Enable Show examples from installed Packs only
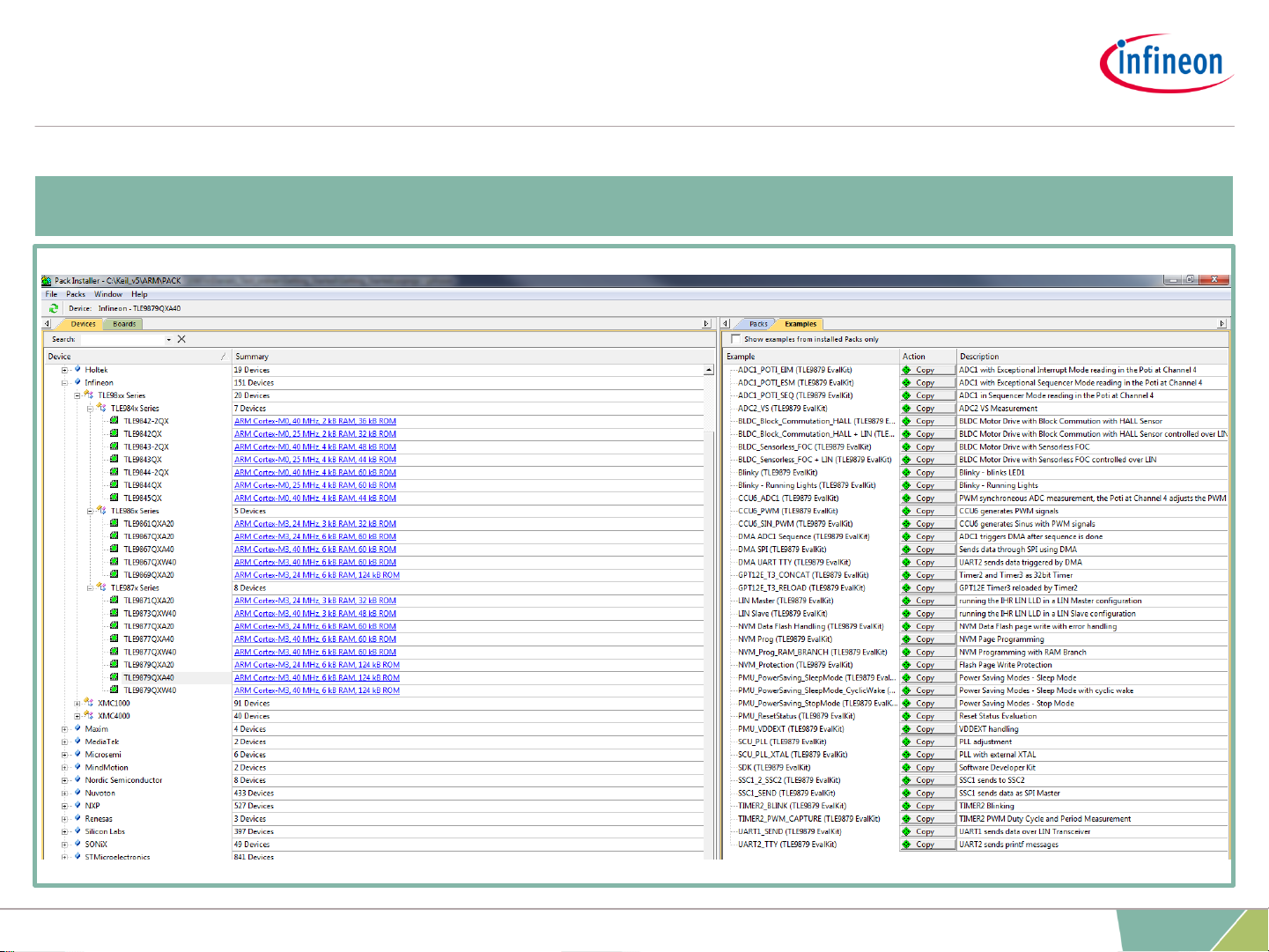Image resolution: width=1269 pixels, height=952 pixels. pyautogui.click(x=735, y=339)
